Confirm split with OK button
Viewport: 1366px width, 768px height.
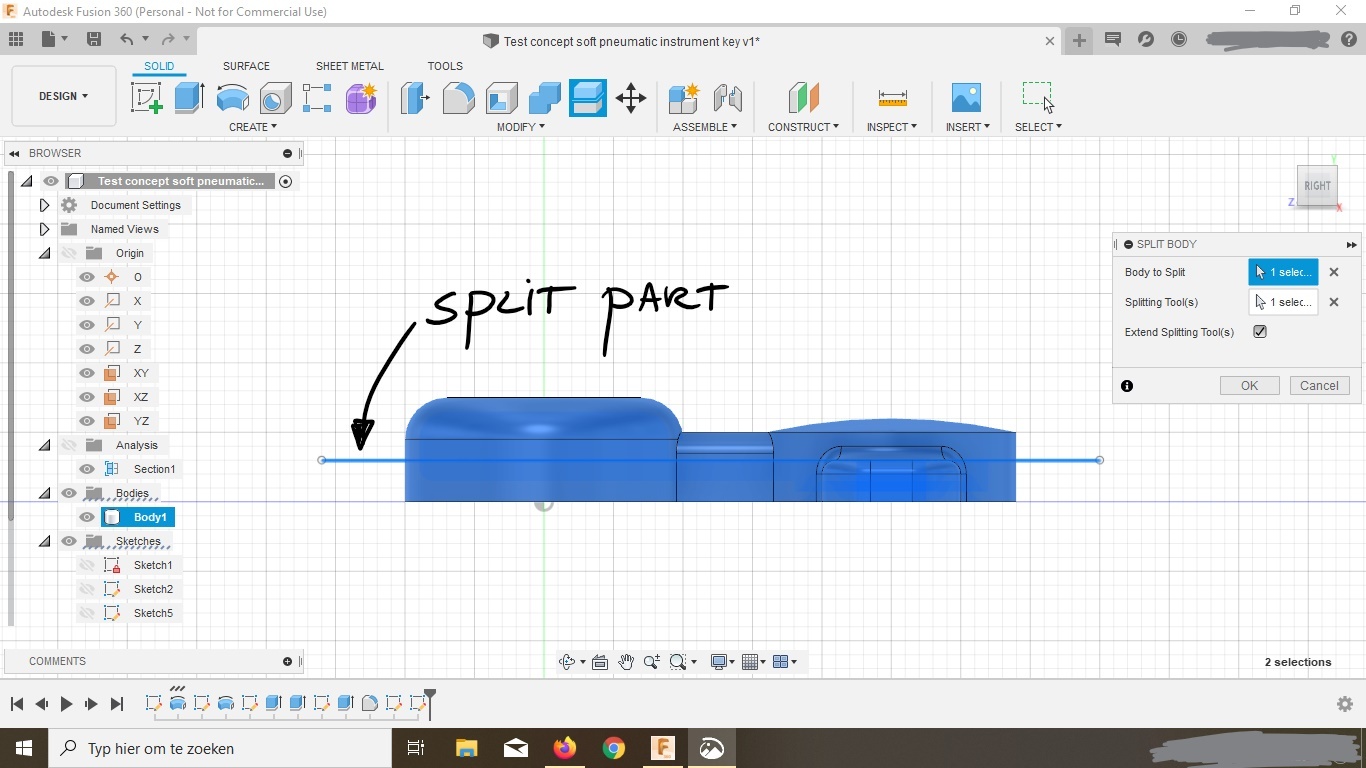pos(1249,386)
